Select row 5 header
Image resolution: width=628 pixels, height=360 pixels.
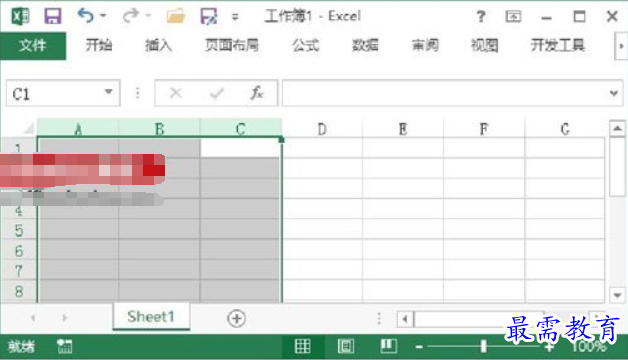point(18,230)
